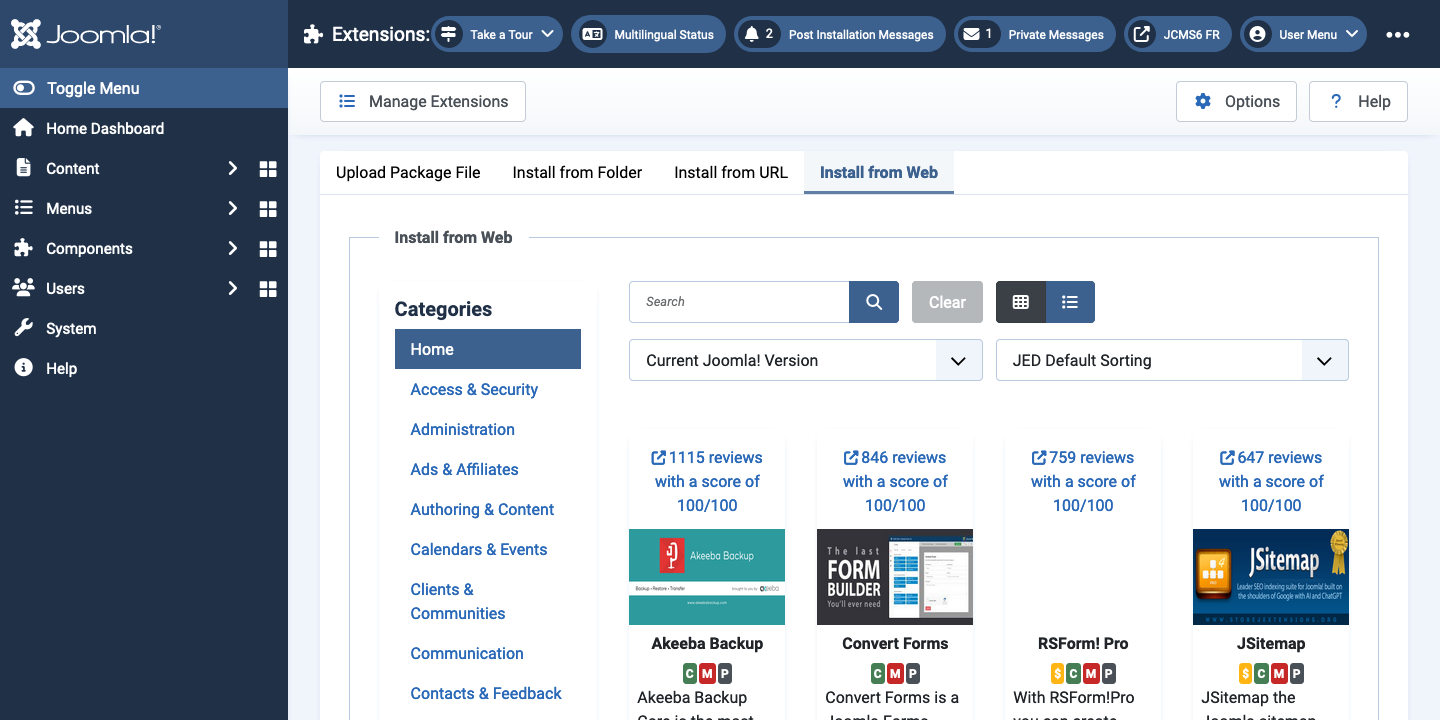This screenshot has height=720, width=1440.
Task: Click the Akeeba Backup thumbnail image
Action: tap(707, 577)
